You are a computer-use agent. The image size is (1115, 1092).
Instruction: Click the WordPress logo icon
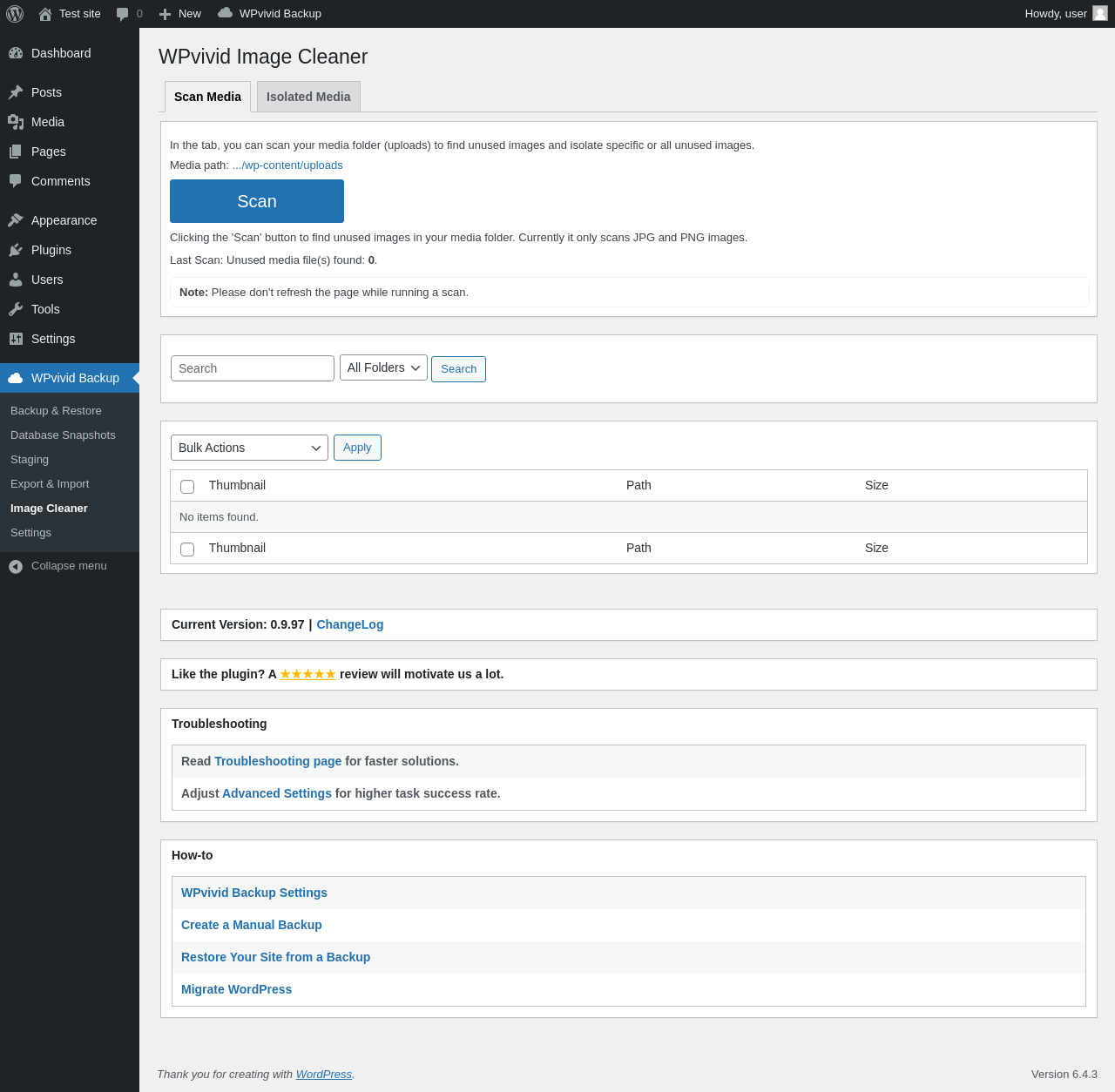click(x=15, y=14)
